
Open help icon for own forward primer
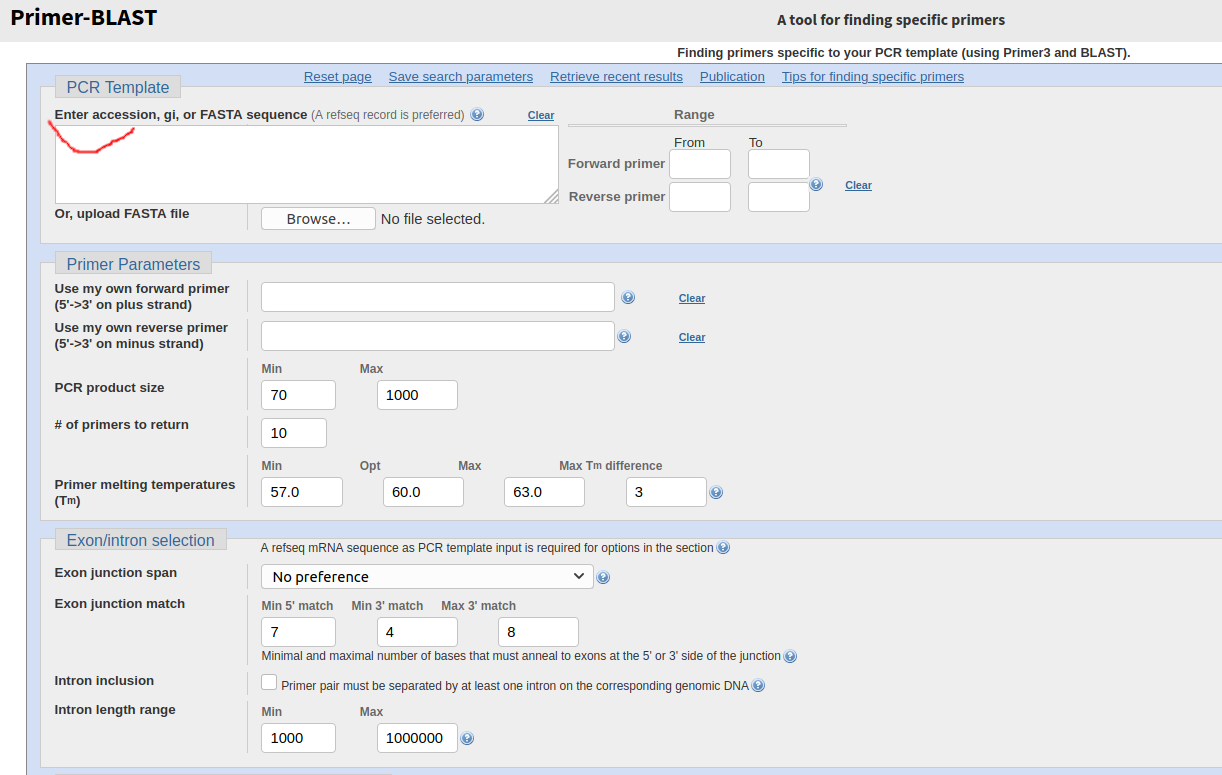coord(628,298)
